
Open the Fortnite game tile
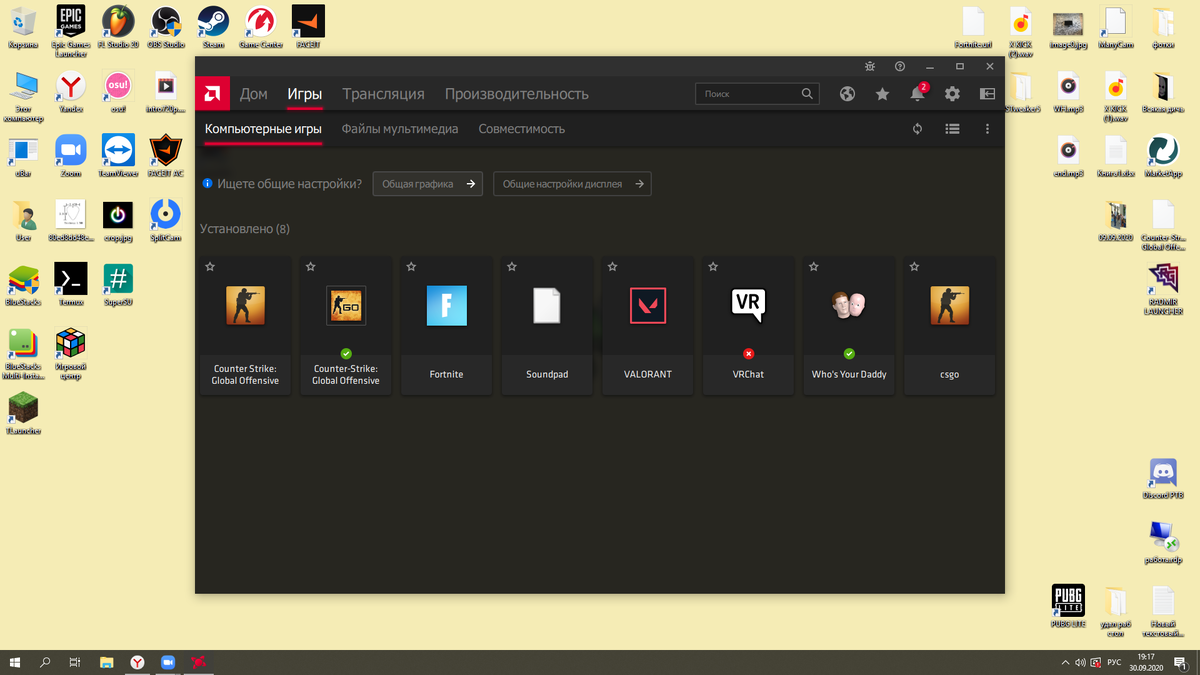pos(446,325)
